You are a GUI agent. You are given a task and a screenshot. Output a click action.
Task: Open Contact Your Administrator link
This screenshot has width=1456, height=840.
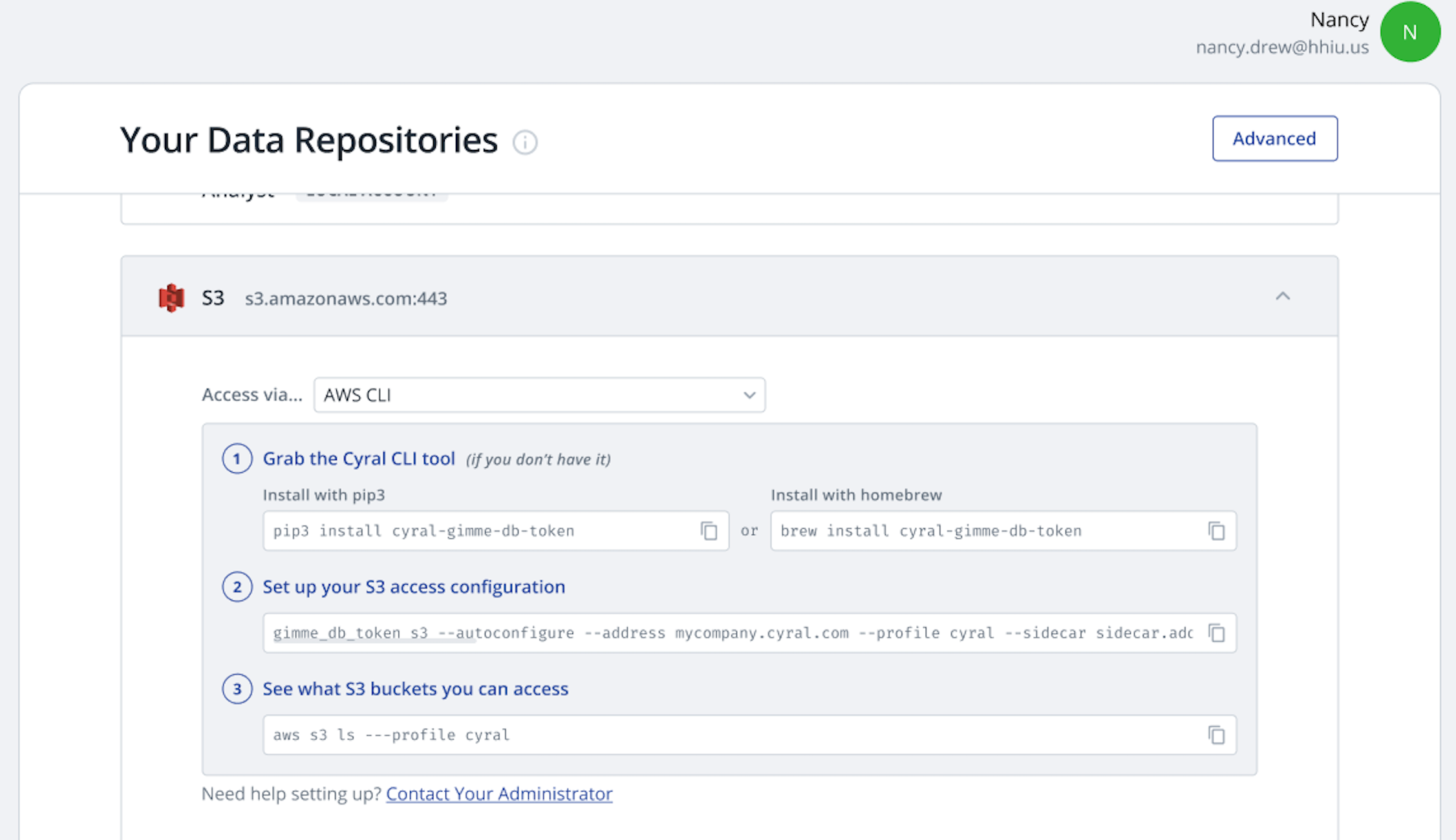click(x=499, y=793)
